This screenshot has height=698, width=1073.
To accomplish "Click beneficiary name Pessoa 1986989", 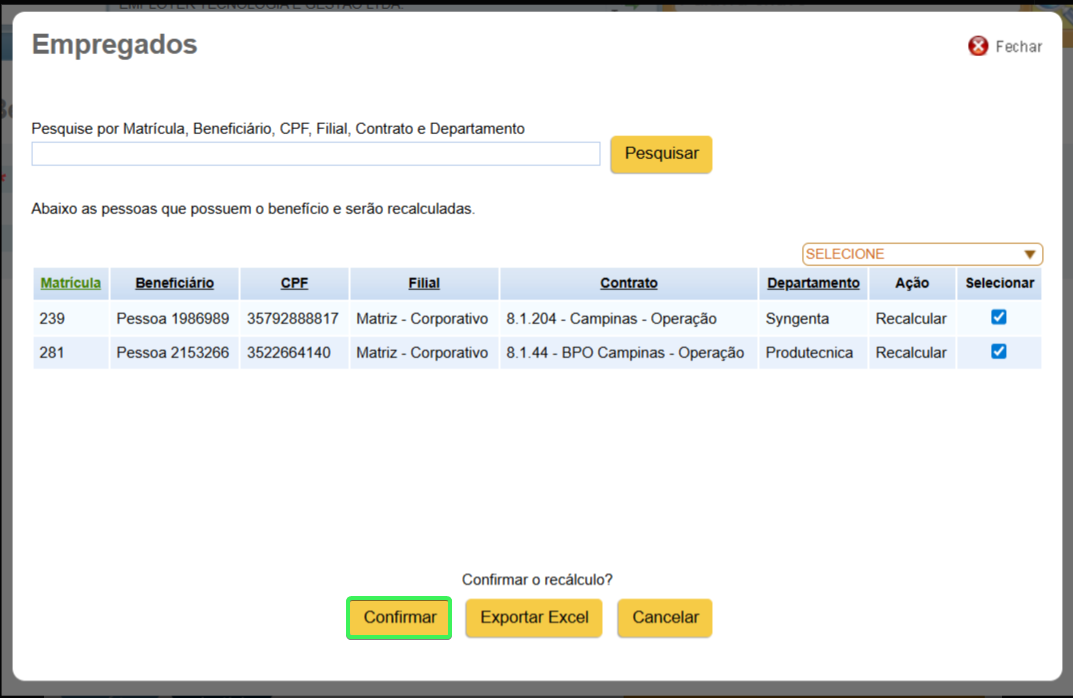I will click(x=172, y=319).
